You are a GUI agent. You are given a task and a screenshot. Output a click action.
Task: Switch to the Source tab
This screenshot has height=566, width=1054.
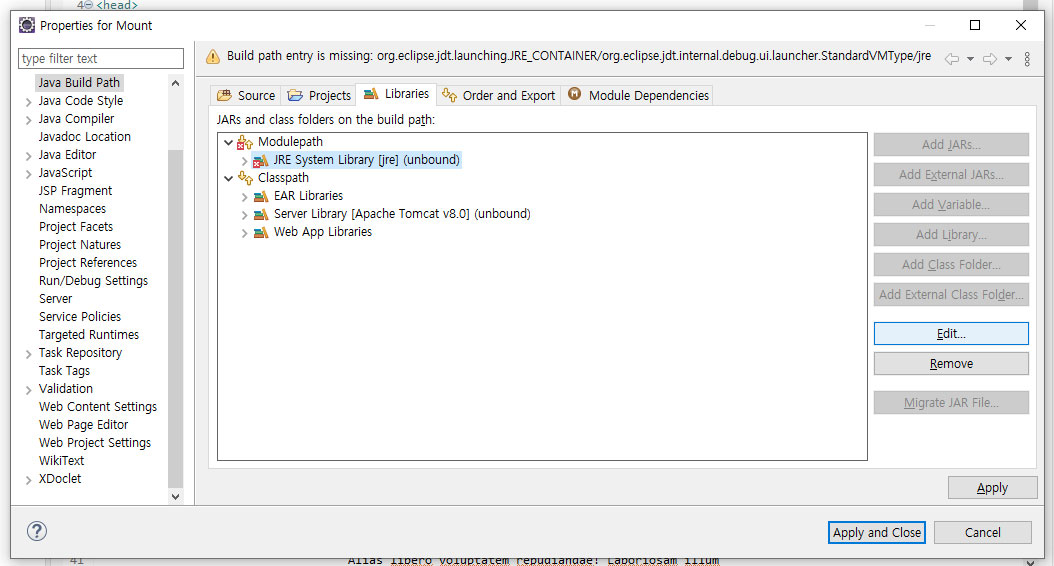click(246, 95)
